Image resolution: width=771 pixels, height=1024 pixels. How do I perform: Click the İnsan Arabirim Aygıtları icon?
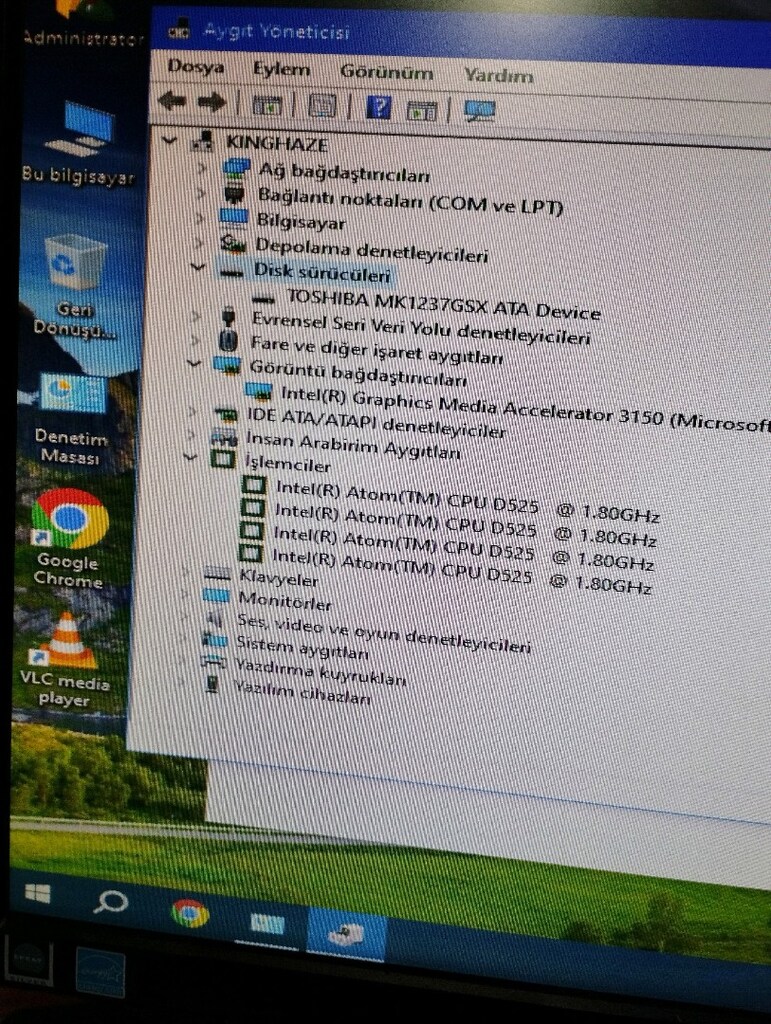(x=223, y=436)
